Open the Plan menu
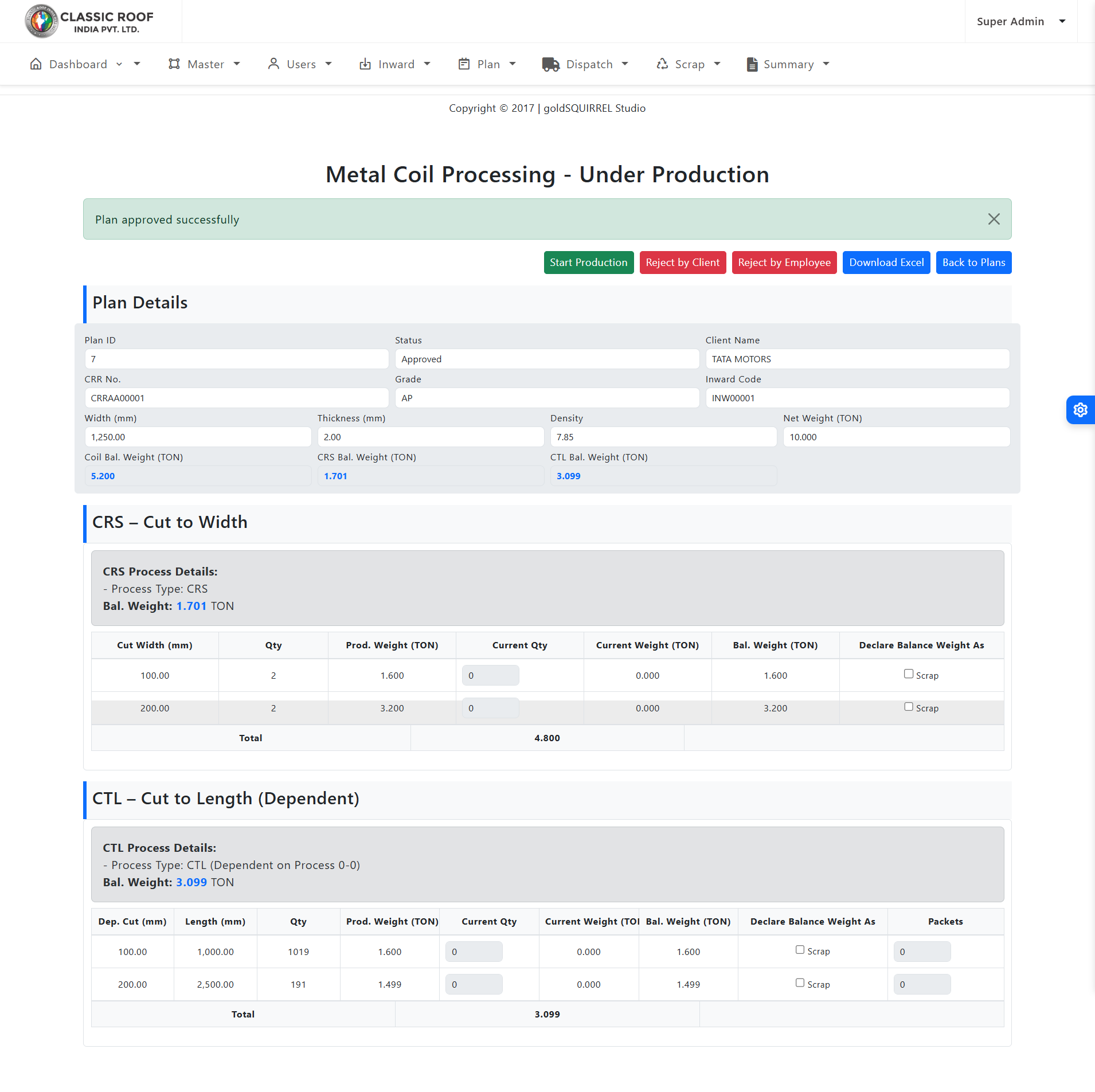 click(488, 64)
